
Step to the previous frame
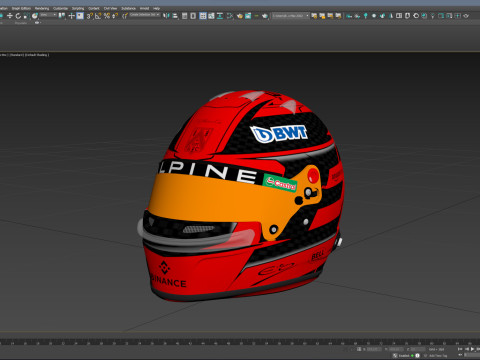pos(467,349)
